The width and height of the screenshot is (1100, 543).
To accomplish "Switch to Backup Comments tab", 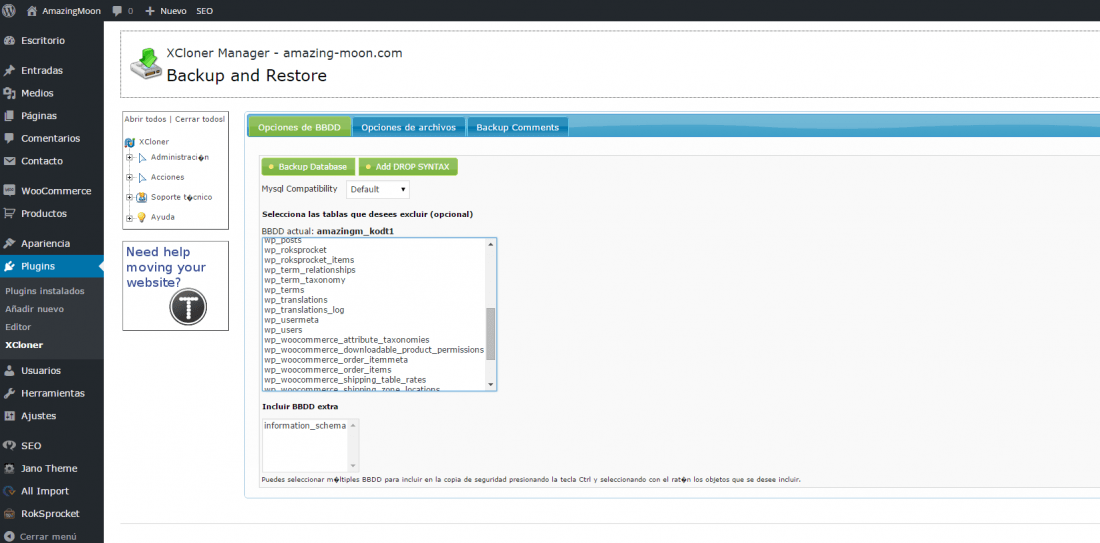I will pyautogui.click(x=518, y=127).
